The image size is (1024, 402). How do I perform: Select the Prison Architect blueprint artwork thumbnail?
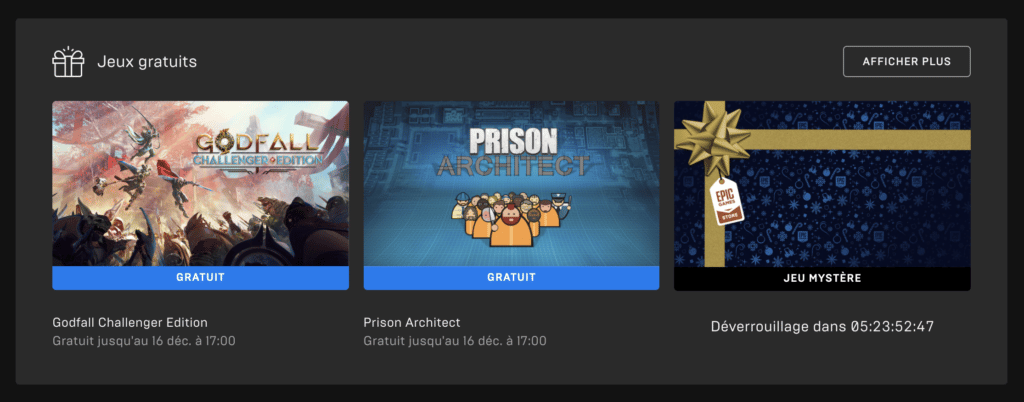pyautogui.click(x=511, y=183)
